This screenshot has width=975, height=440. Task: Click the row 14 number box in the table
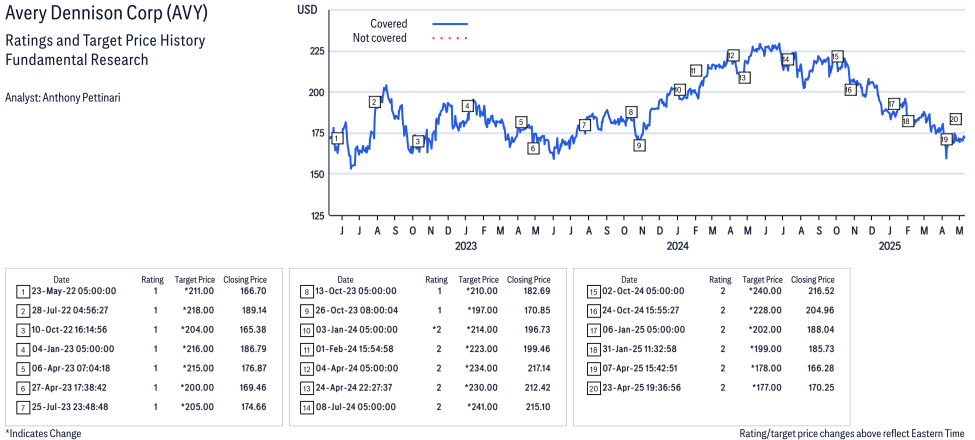[x=306, y=407]
